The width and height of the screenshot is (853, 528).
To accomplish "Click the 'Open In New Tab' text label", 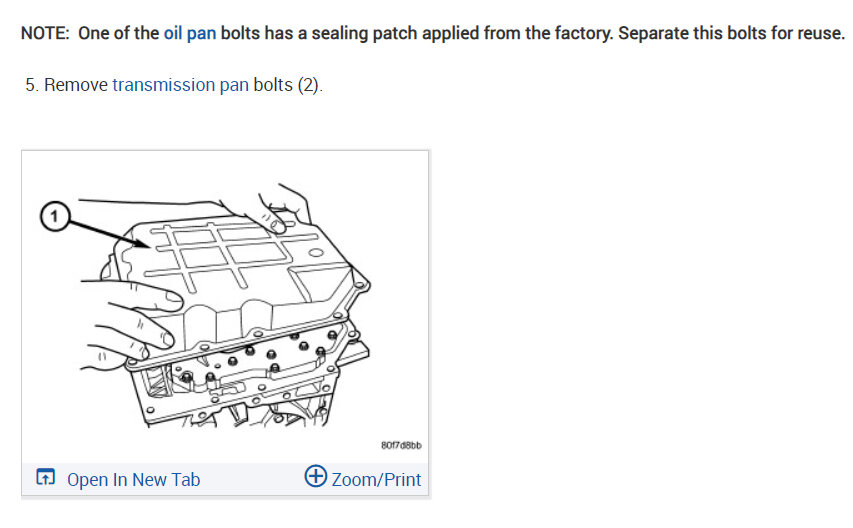I will pyautogui.click(x=133, y=480).
